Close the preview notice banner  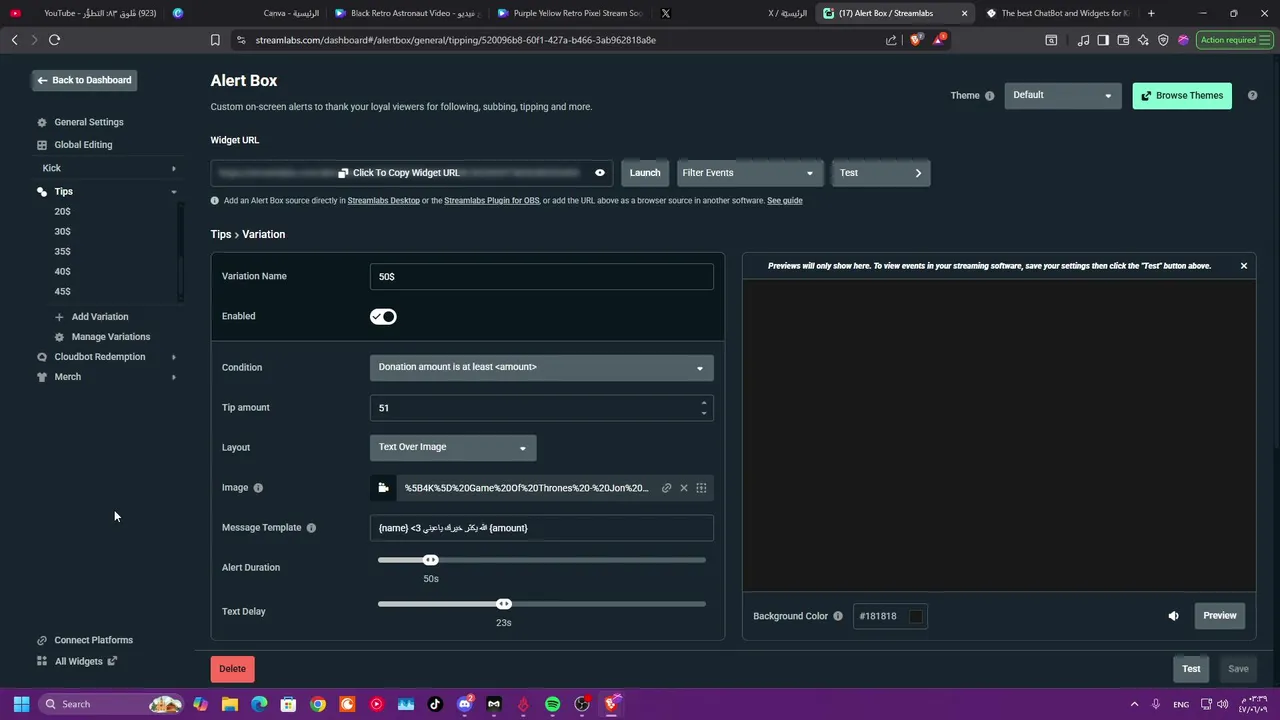[x=1244, y=266]
